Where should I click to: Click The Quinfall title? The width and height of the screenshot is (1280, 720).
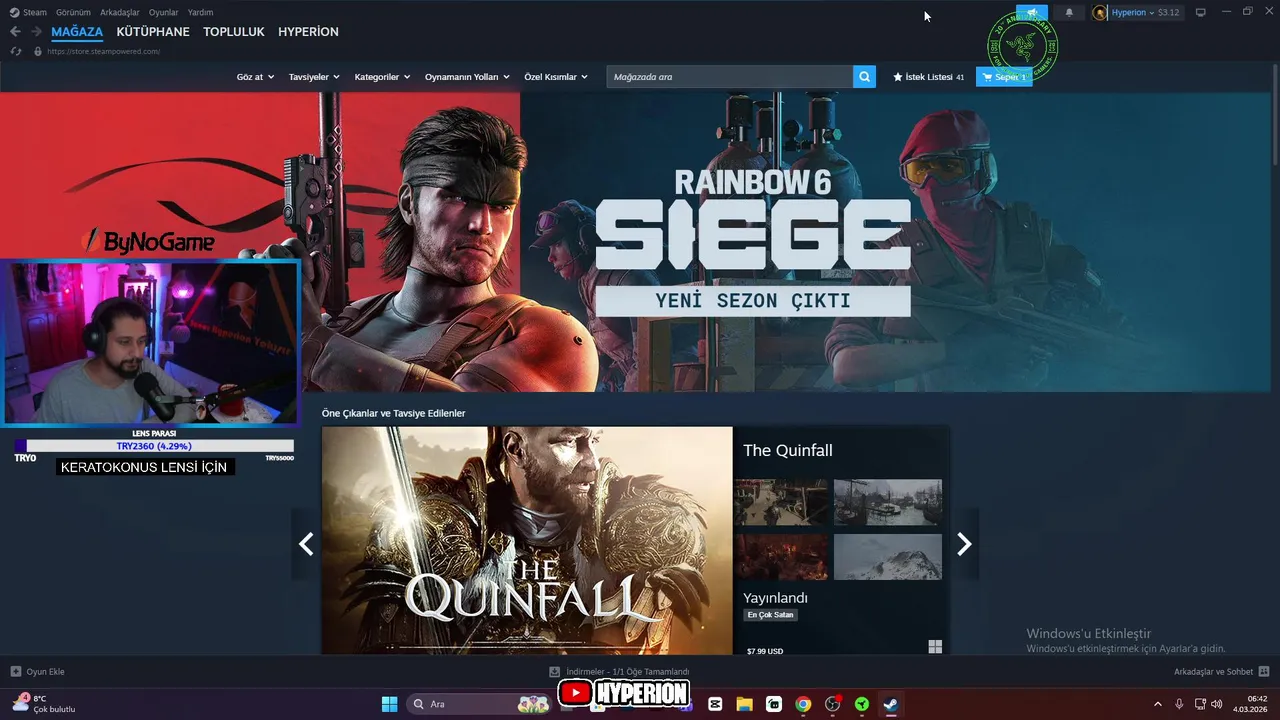(x=787, y=450)
